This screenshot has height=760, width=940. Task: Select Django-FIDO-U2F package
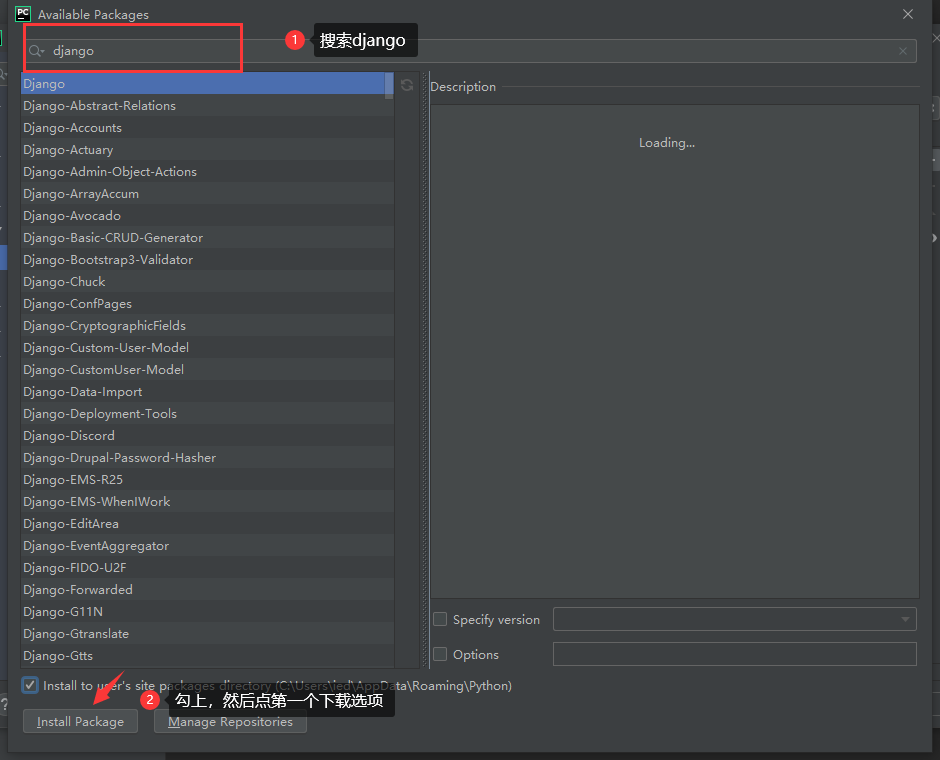click(207, 568)
